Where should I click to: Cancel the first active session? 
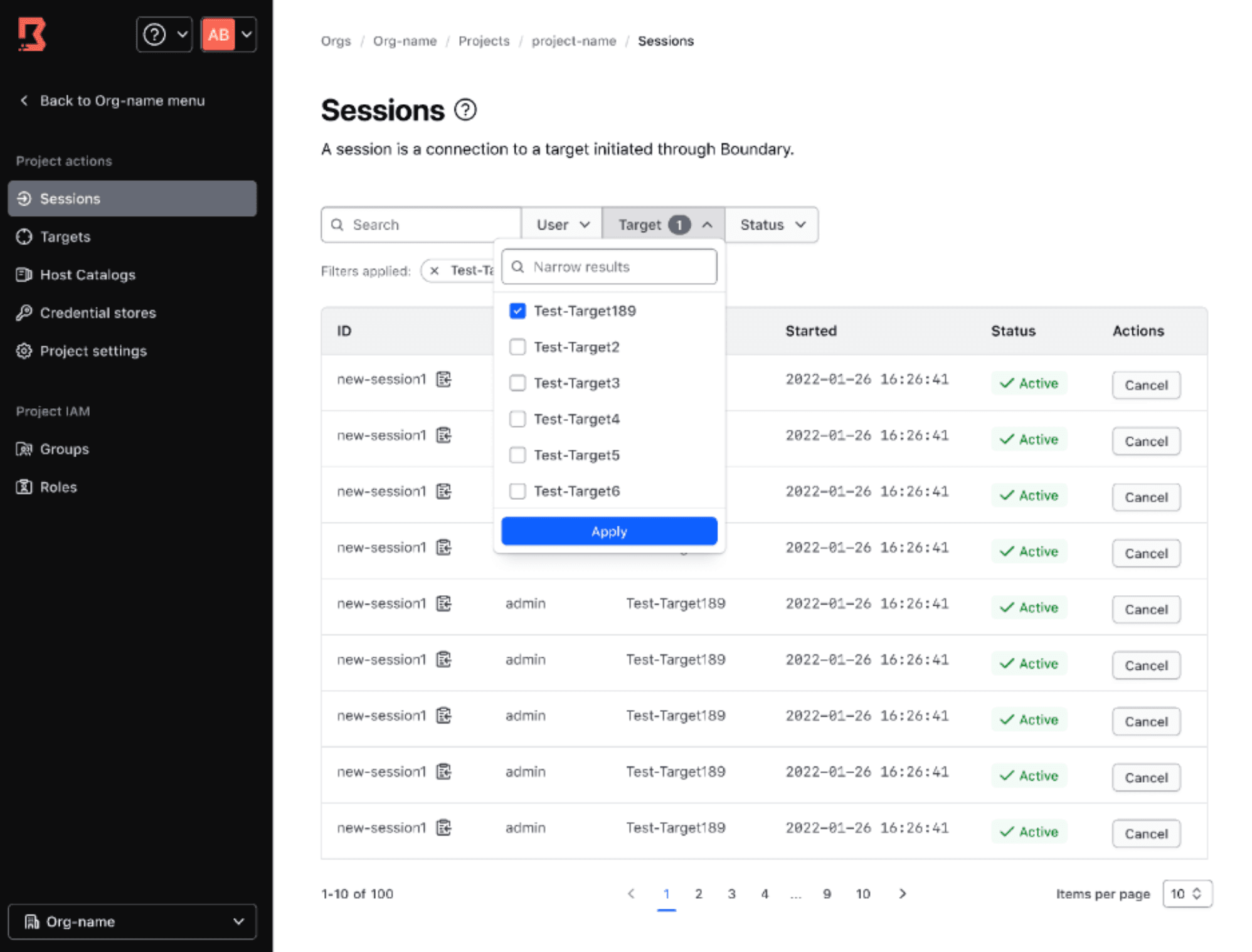click(1145, 384)
